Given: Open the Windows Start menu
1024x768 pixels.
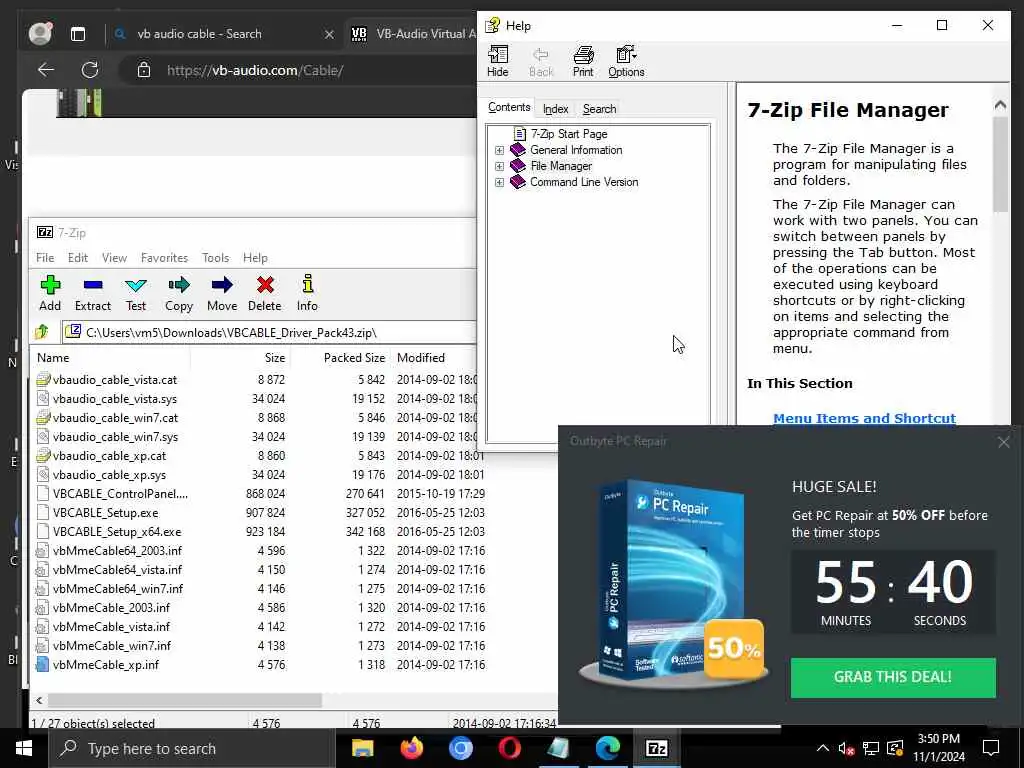Looking at the screenshot, I should point(24,748).
